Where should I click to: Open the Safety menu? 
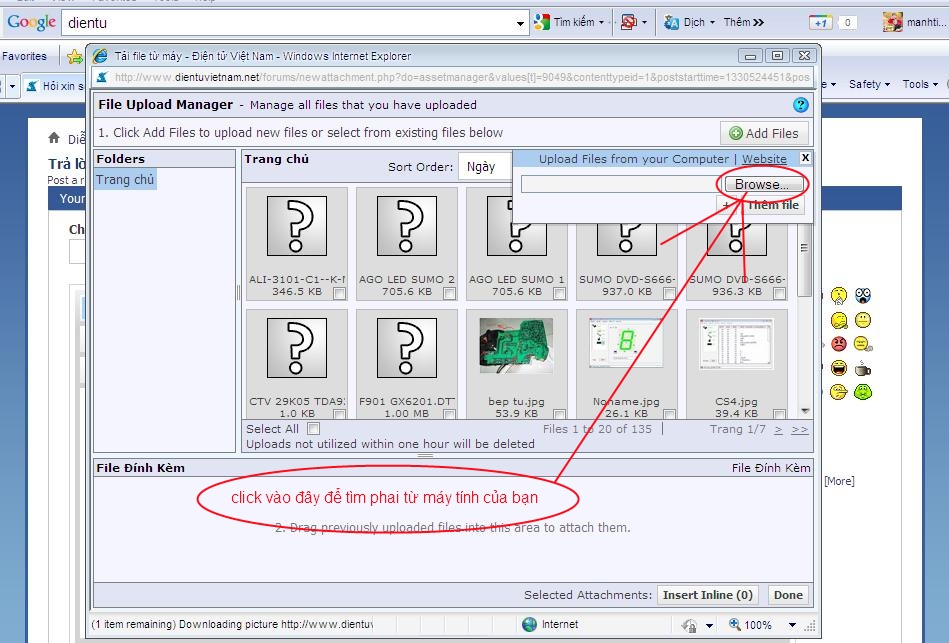869,84
